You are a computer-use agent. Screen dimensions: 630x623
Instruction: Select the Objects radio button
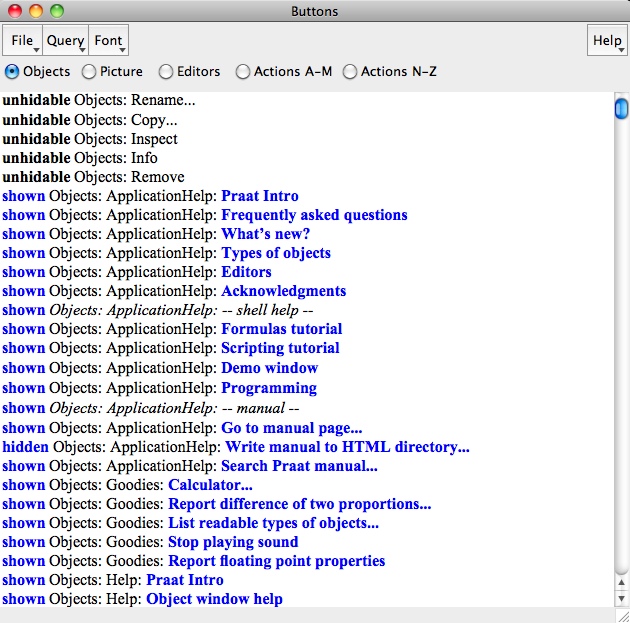[x=12, y=72]
